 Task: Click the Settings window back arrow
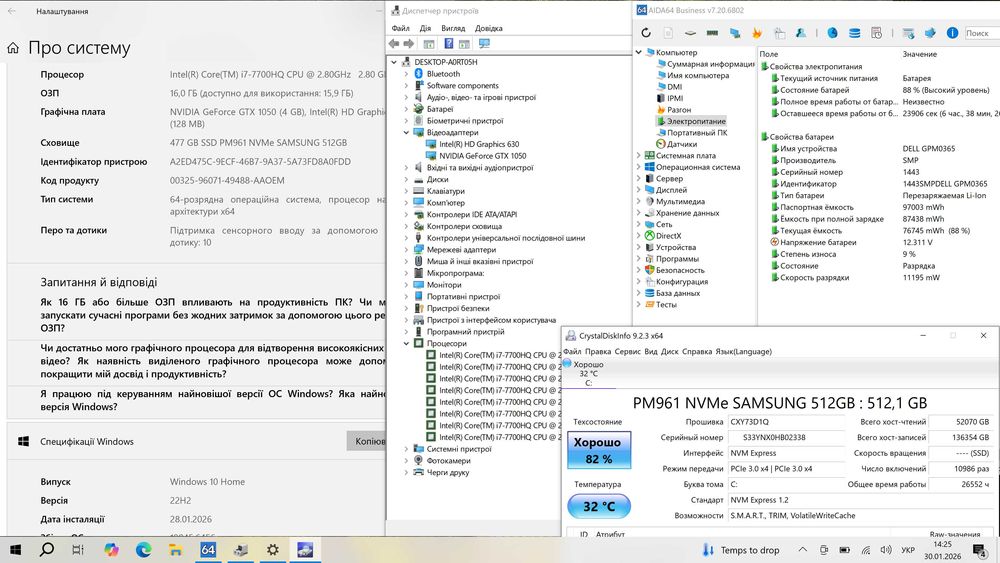coord(11,11)
